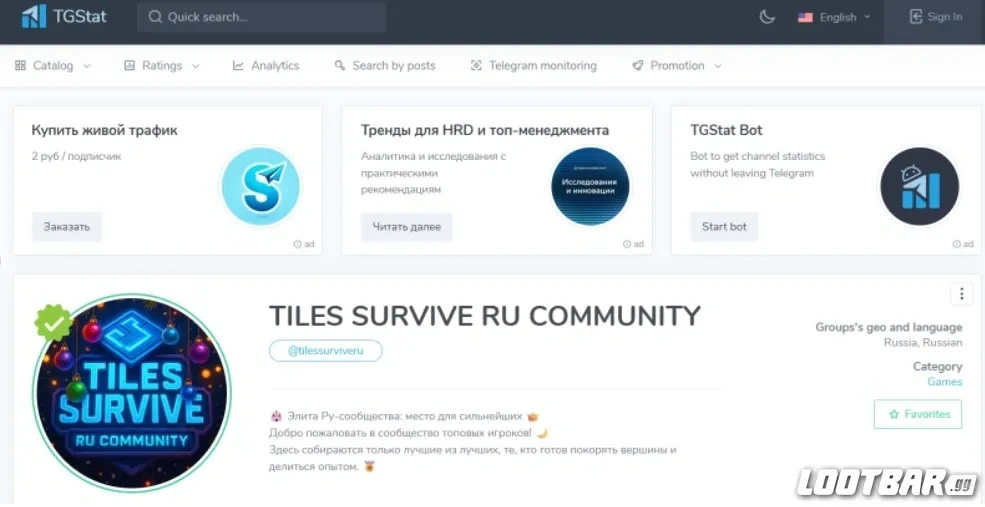Open Telegram monitoring page

[x=533, y=65]
